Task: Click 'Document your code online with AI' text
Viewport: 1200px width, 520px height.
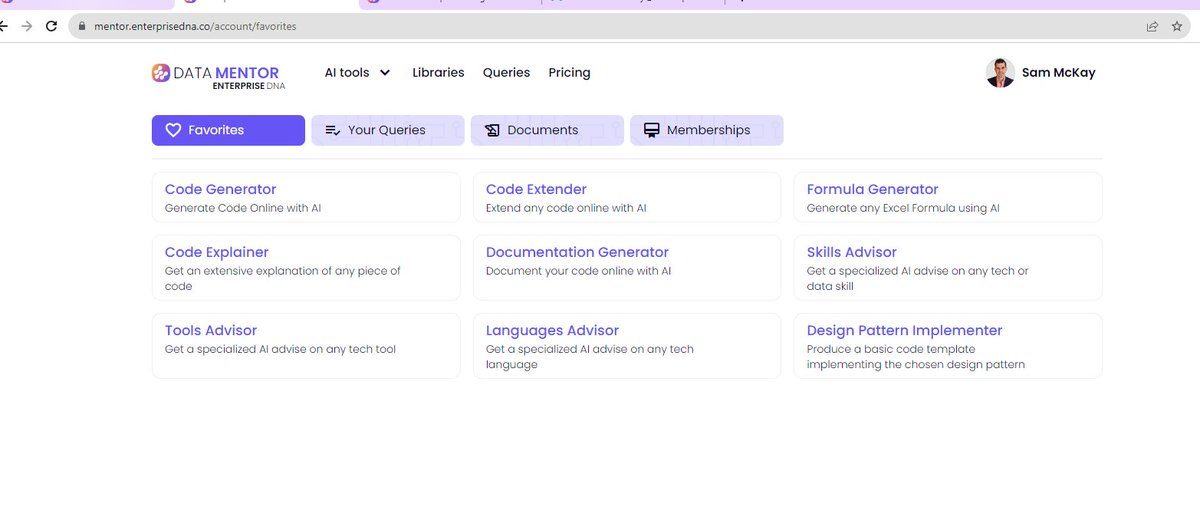Action: (x=578, y=271)
